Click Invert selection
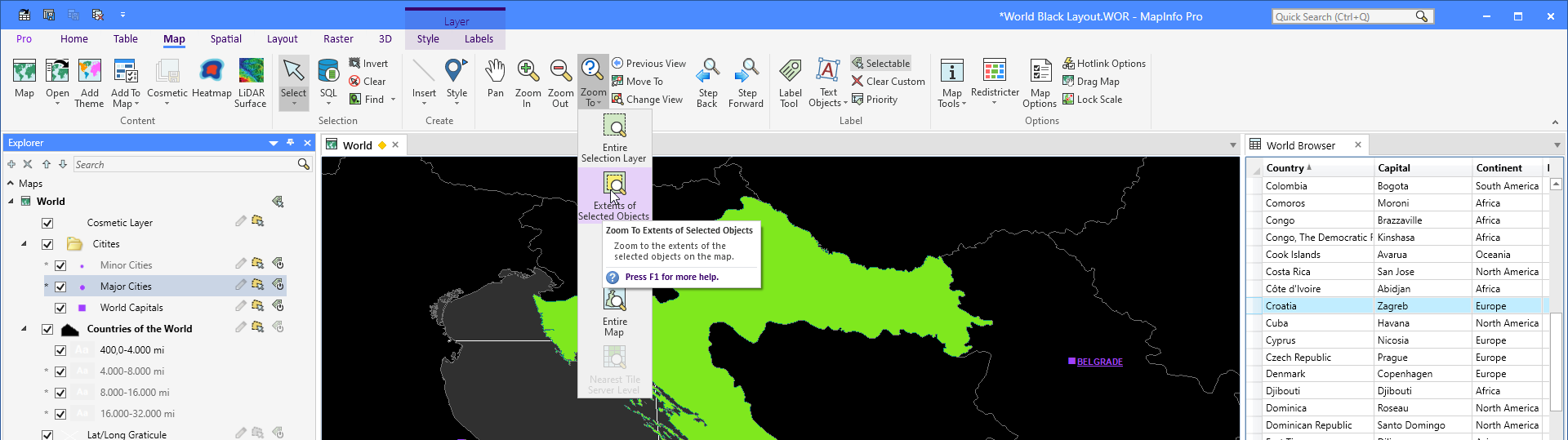 [x=368, y=64]
